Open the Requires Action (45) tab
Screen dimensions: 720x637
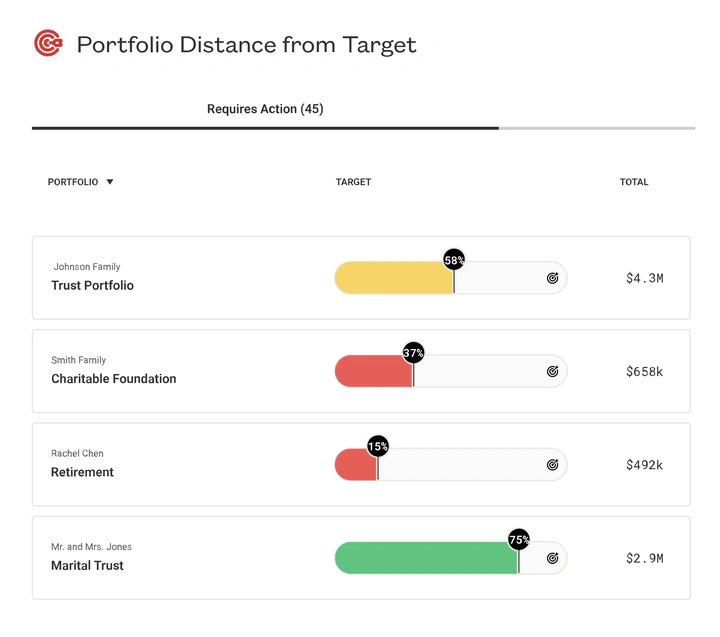tap(265, 109)
